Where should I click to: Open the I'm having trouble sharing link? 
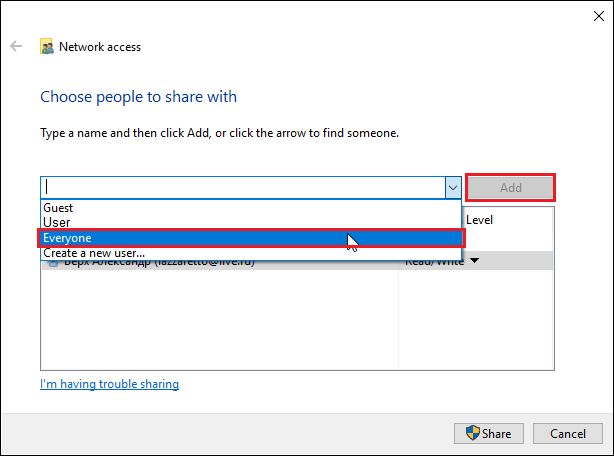(109, 384)
